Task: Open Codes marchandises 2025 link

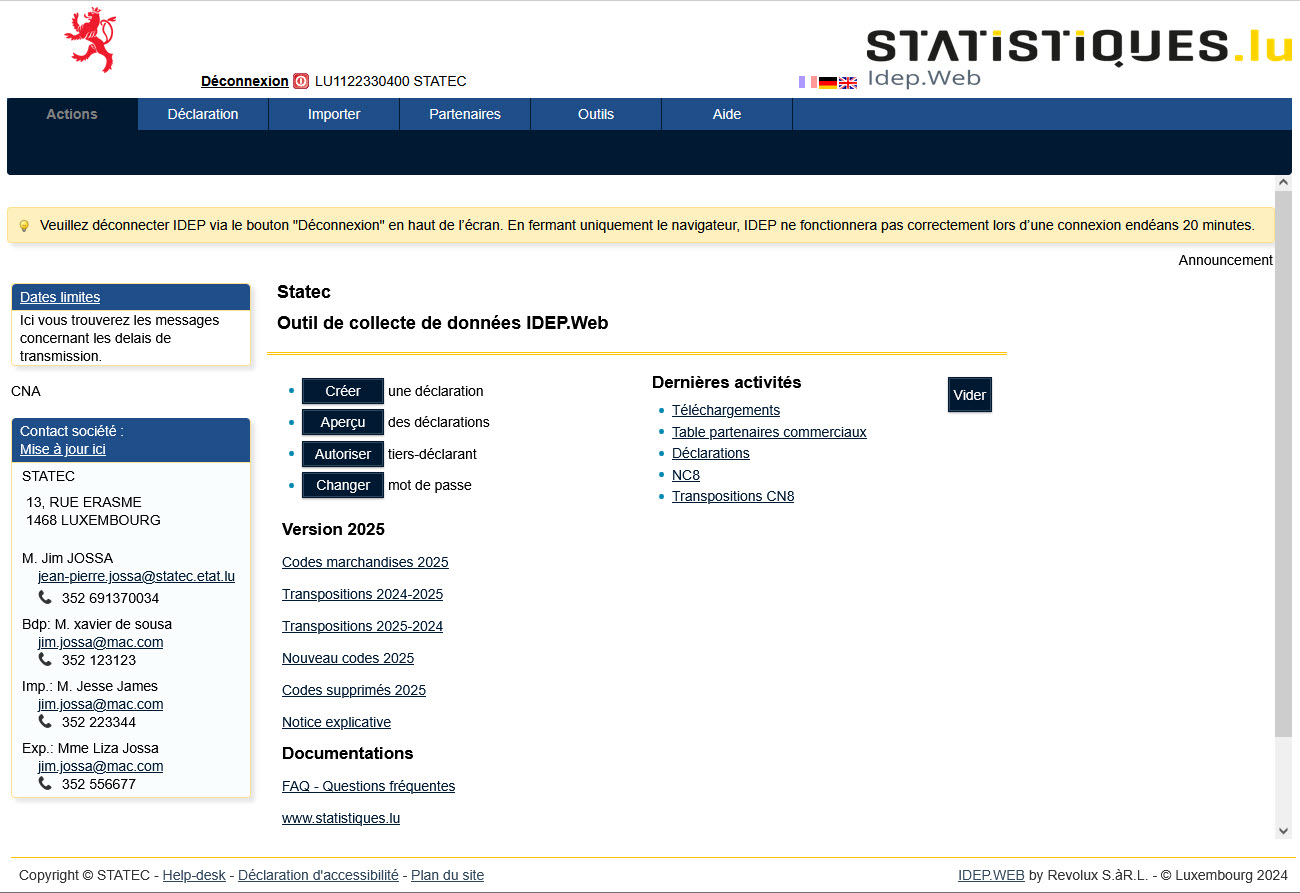Action: [x=365, y=562]
